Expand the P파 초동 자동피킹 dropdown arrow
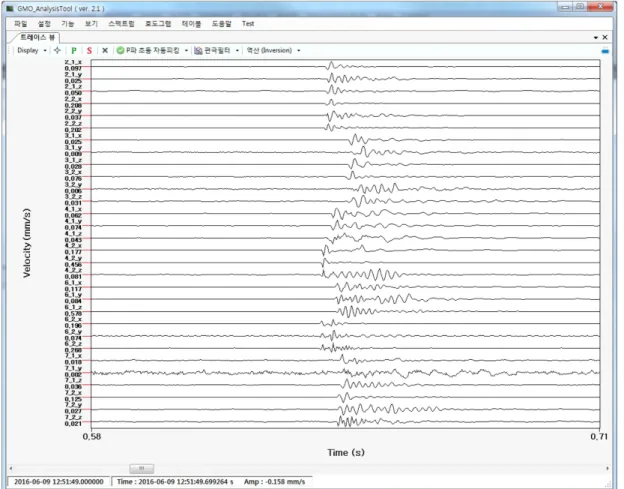 click(x=186, y=51)
